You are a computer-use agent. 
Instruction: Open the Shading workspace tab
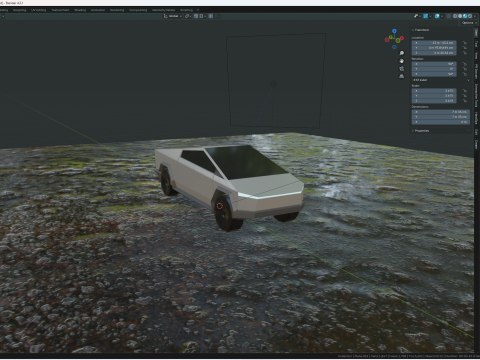(80, 10)
